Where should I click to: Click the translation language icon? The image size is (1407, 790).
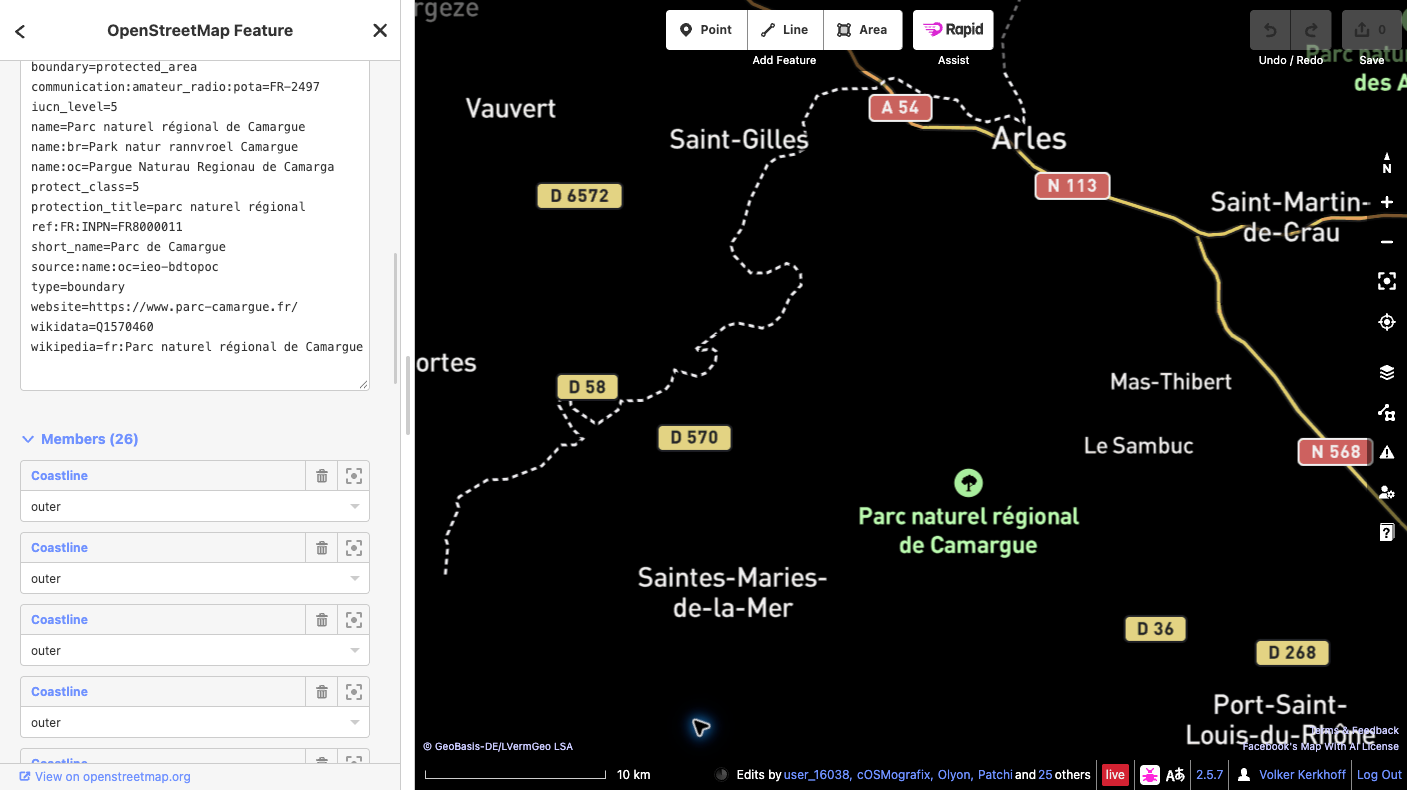pos(1175,775)
